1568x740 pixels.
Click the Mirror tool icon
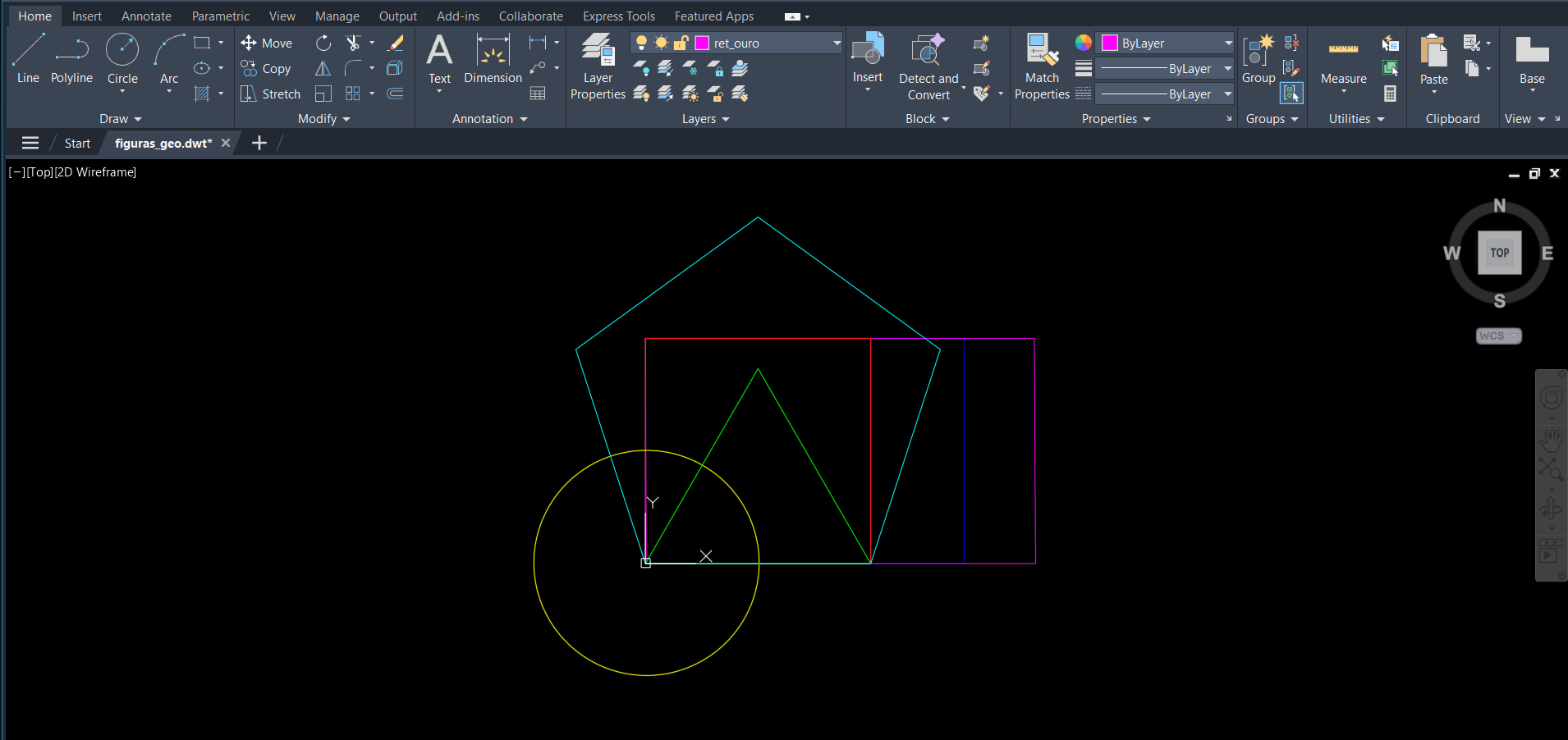point(323,69)
